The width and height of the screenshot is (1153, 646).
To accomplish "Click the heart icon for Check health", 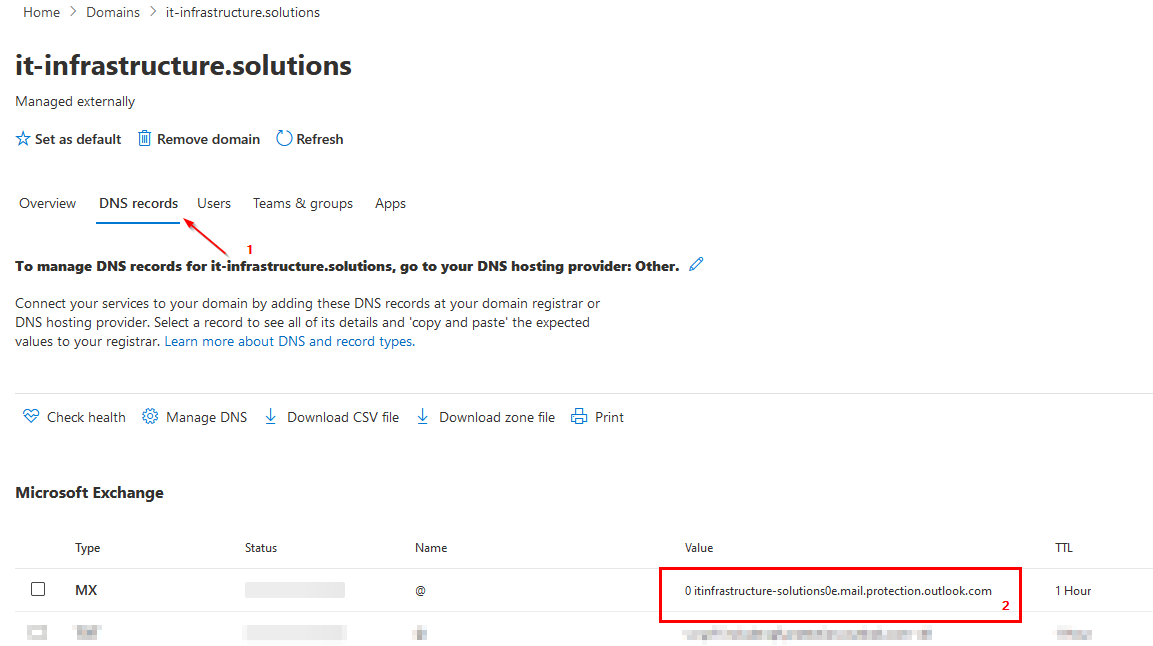I will coord(31,416).
